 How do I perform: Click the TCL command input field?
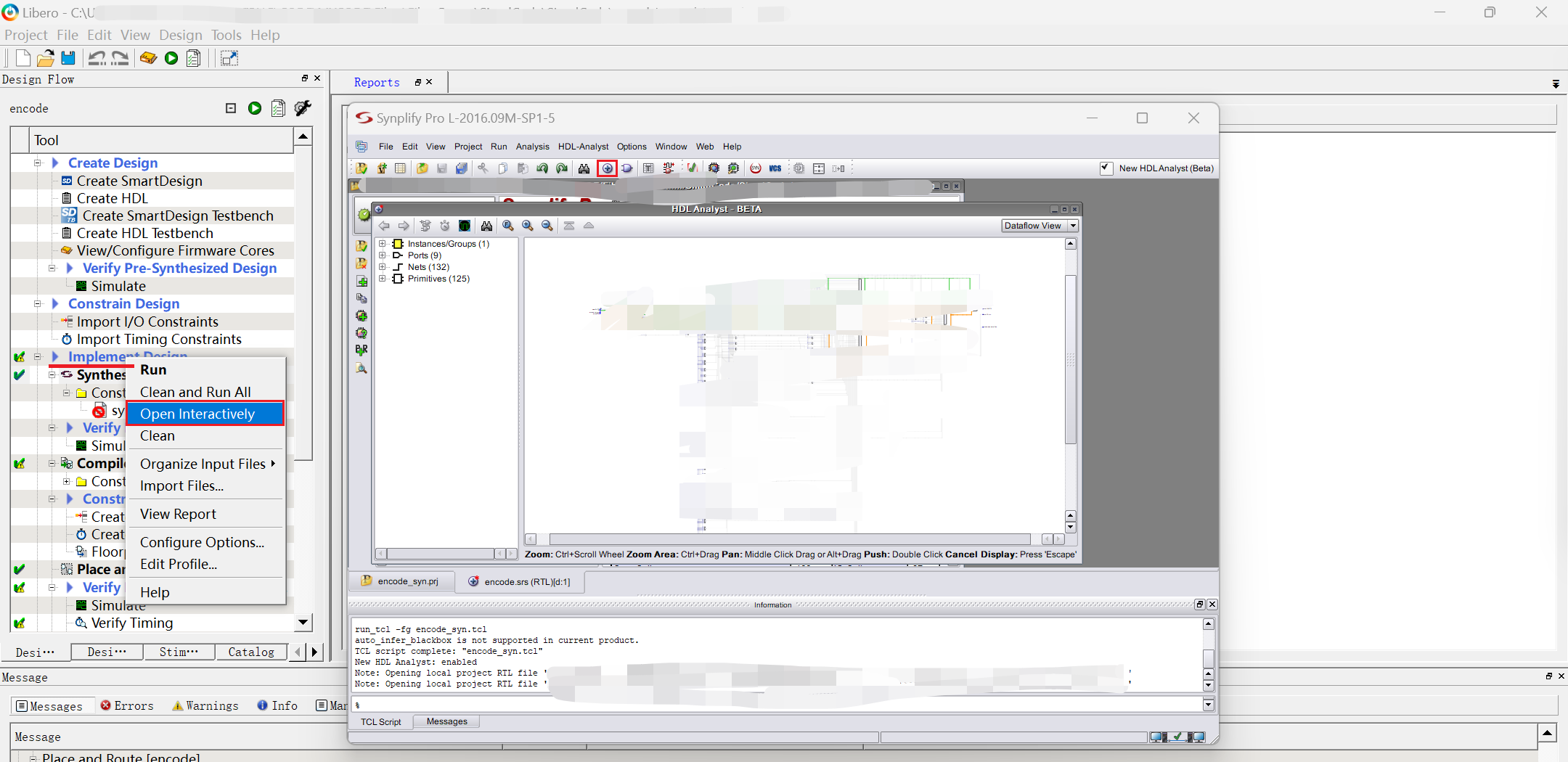tap(777, 705)
